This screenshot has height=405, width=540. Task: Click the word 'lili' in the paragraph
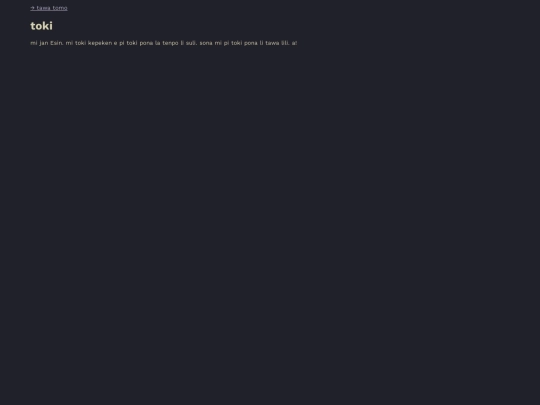pos(285,43)
